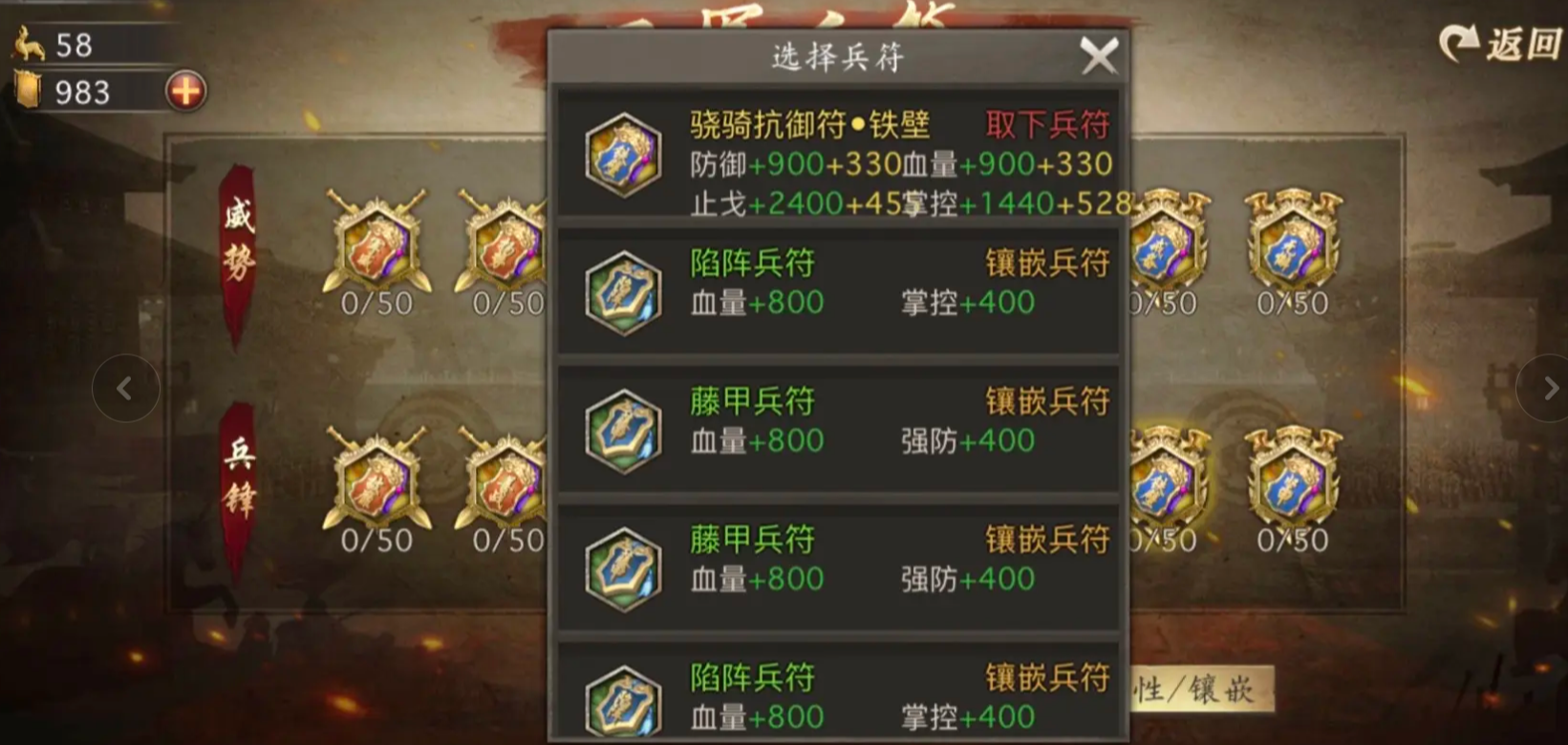The width and height of the screenshot is (1568, 745).
Task: Click 取下兵符 to remove equipped talisman
Action: click(1047, 124)
